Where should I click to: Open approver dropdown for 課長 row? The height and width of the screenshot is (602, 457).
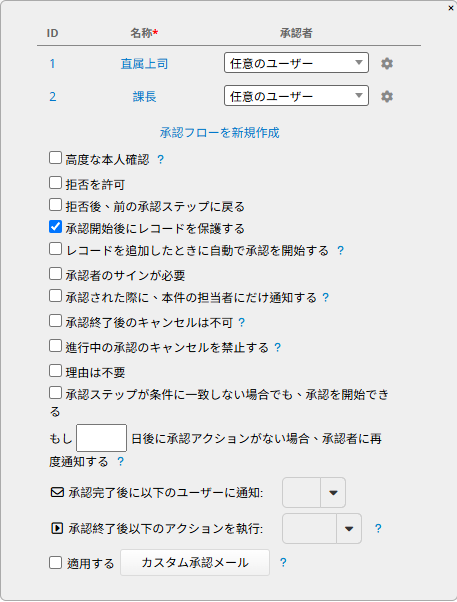click(x=296, y=96)
